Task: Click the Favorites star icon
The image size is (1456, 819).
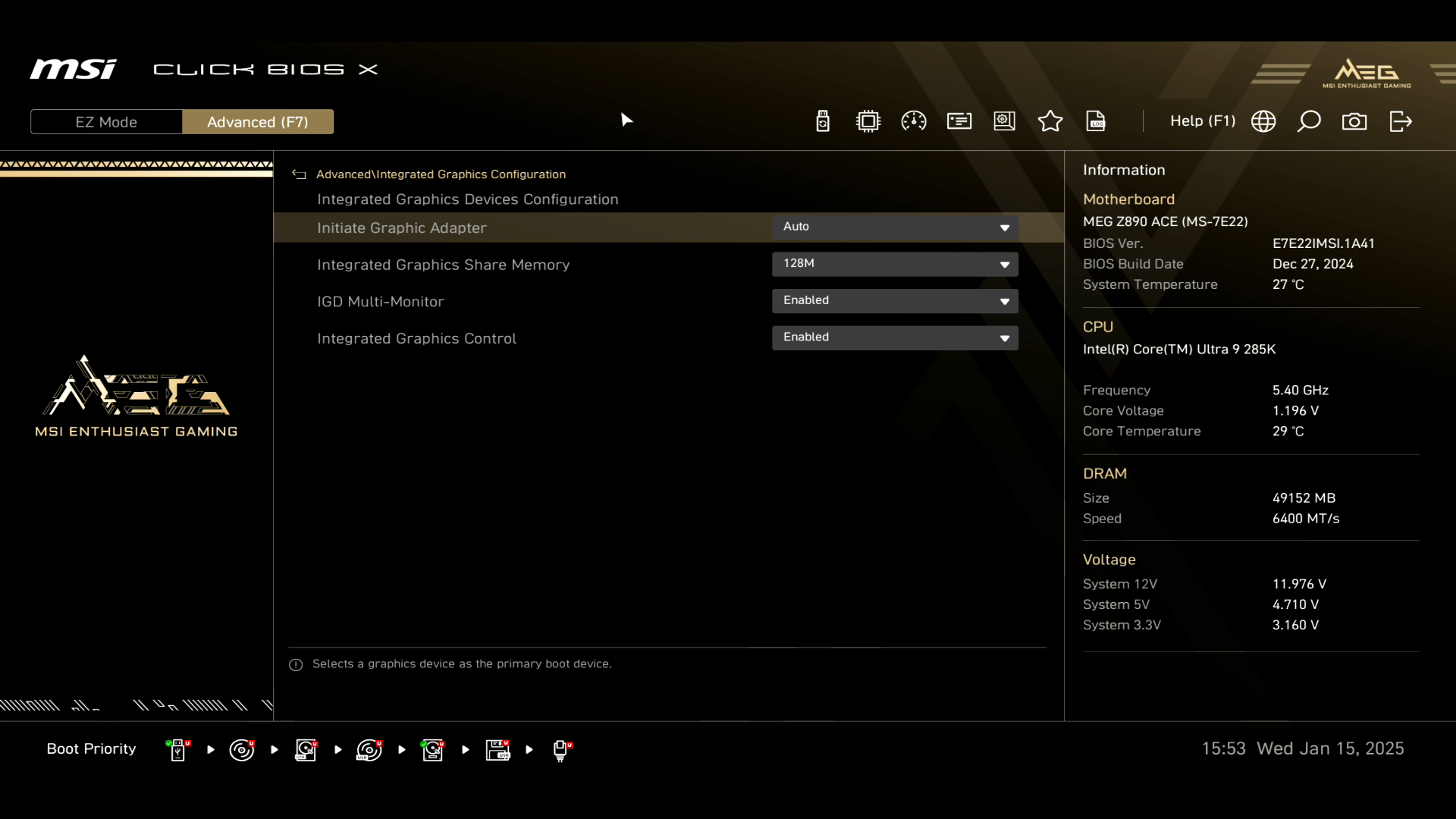Action: point(1050,121)
